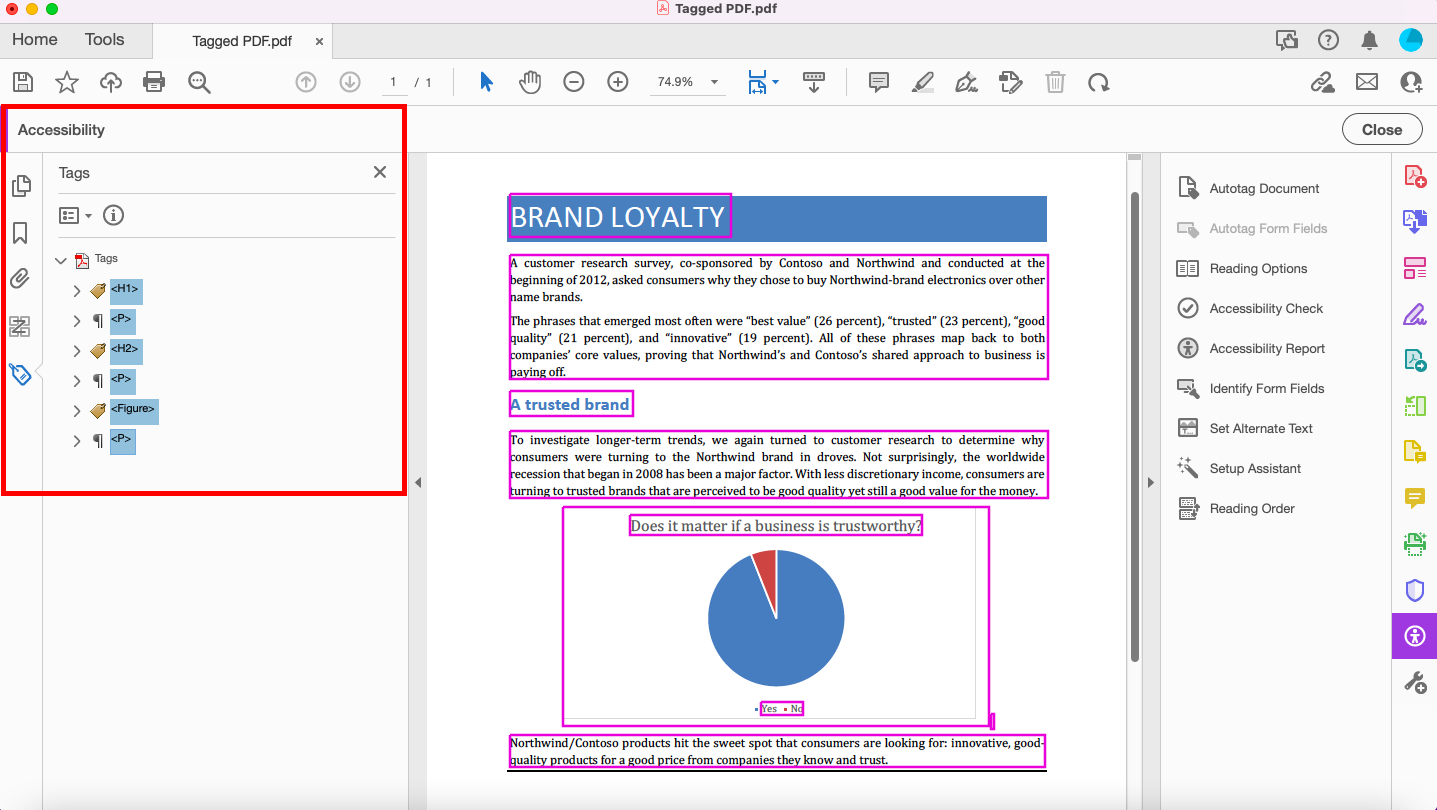This screenshot has width=1437, height=810.
Task: Expand the <Figure> tag in the tree
Action: pyautogui.click(x=76, y=410)
